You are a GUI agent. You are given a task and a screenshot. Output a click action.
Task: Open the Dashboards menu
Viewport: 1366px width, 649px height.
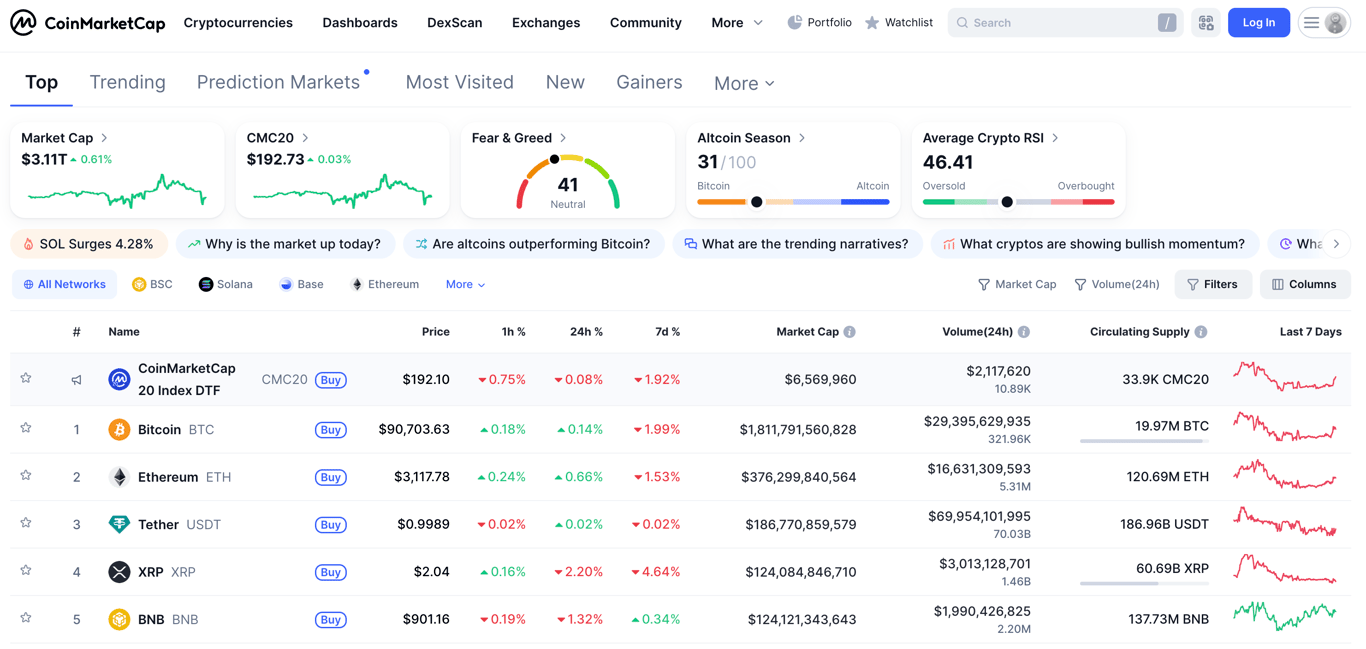(360, 22)
